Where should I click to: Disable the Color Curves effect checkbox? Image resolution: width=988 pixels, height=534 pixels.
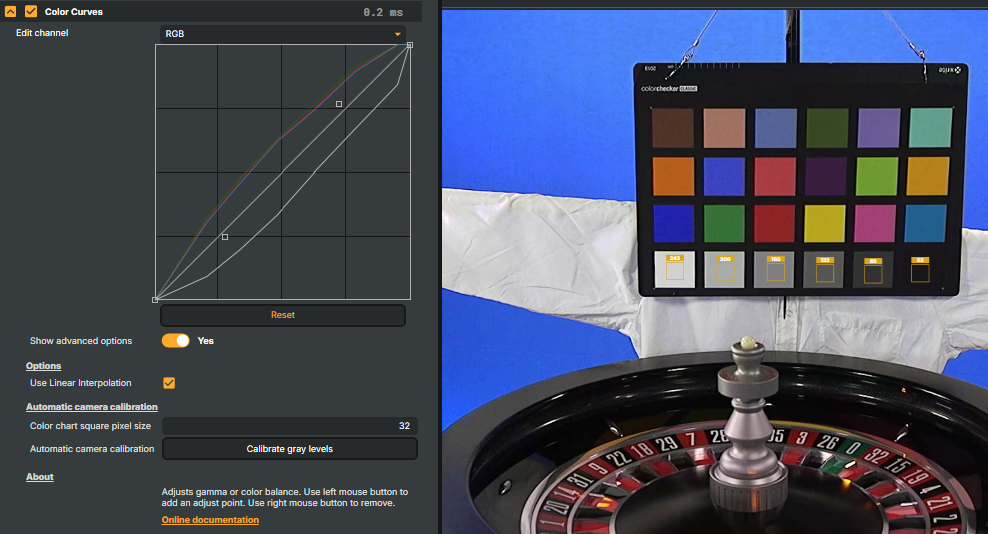click(31, 11)
